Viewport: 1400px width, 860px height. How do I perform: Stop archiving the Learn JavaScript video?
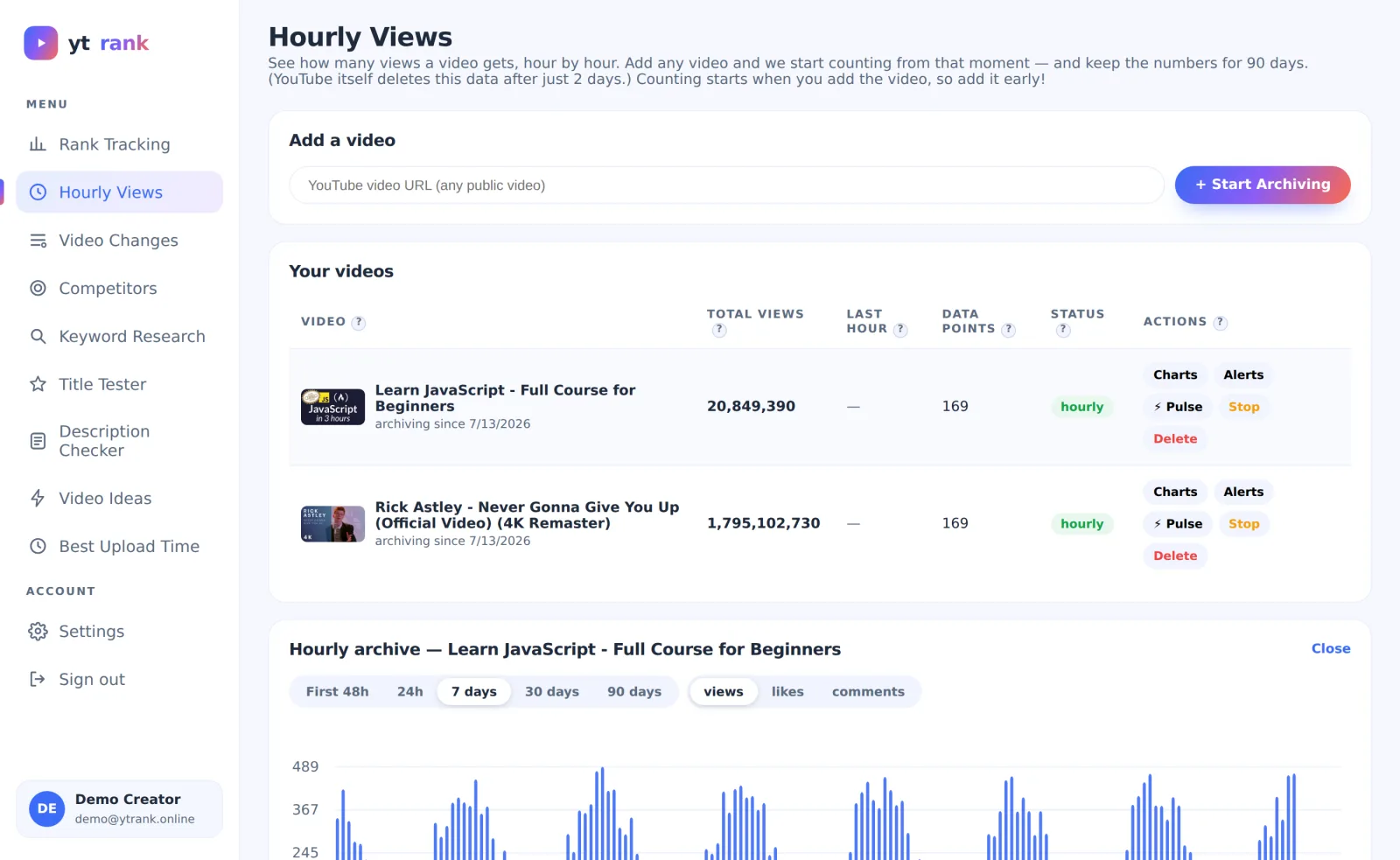tap(1243, 407)
